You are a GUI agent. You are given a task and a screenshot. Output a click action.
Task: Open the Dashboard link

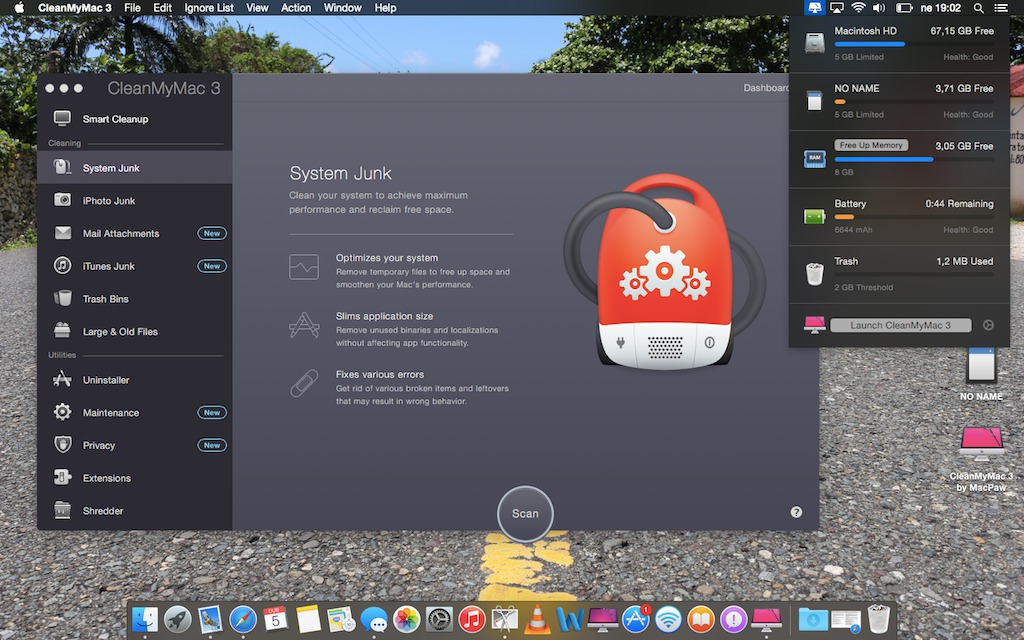click(x=766, y=88)
